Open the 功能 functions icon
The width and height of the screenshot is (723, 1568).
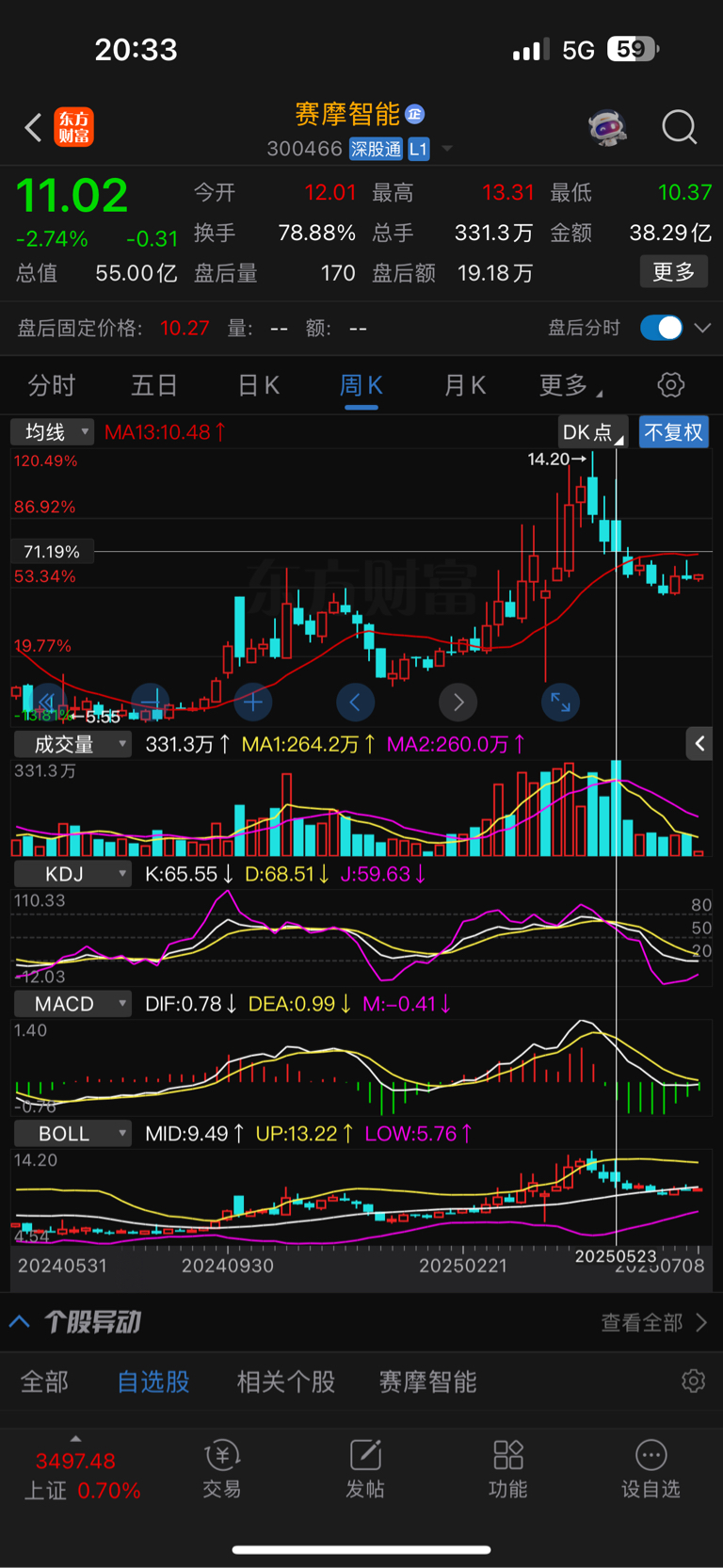pos(508,1469)
